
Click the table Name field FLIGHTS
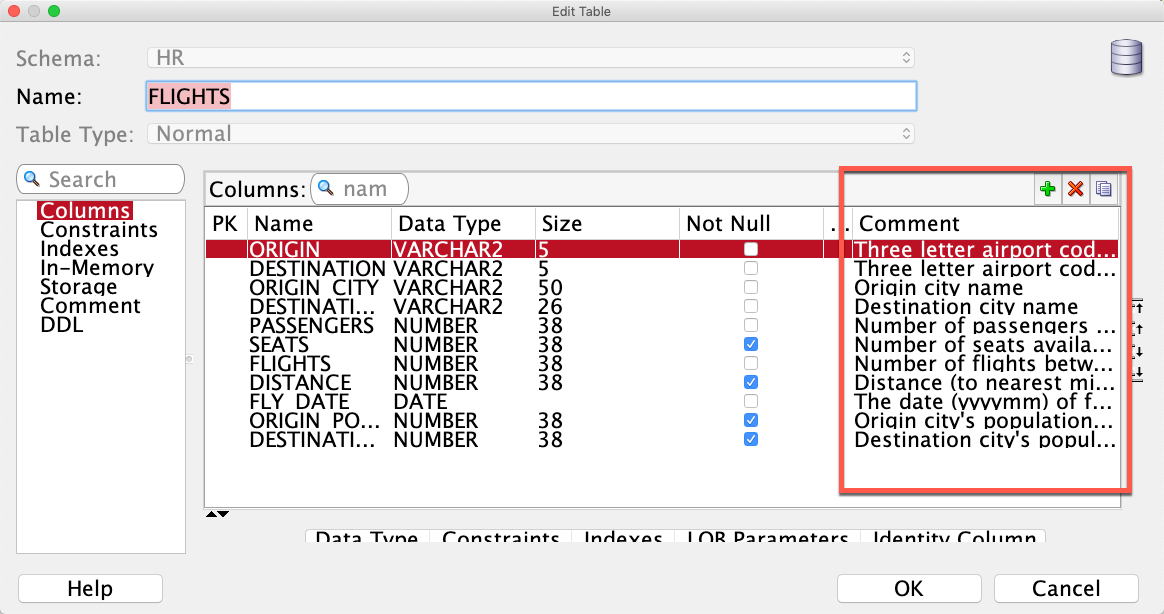tap(531, 97)
